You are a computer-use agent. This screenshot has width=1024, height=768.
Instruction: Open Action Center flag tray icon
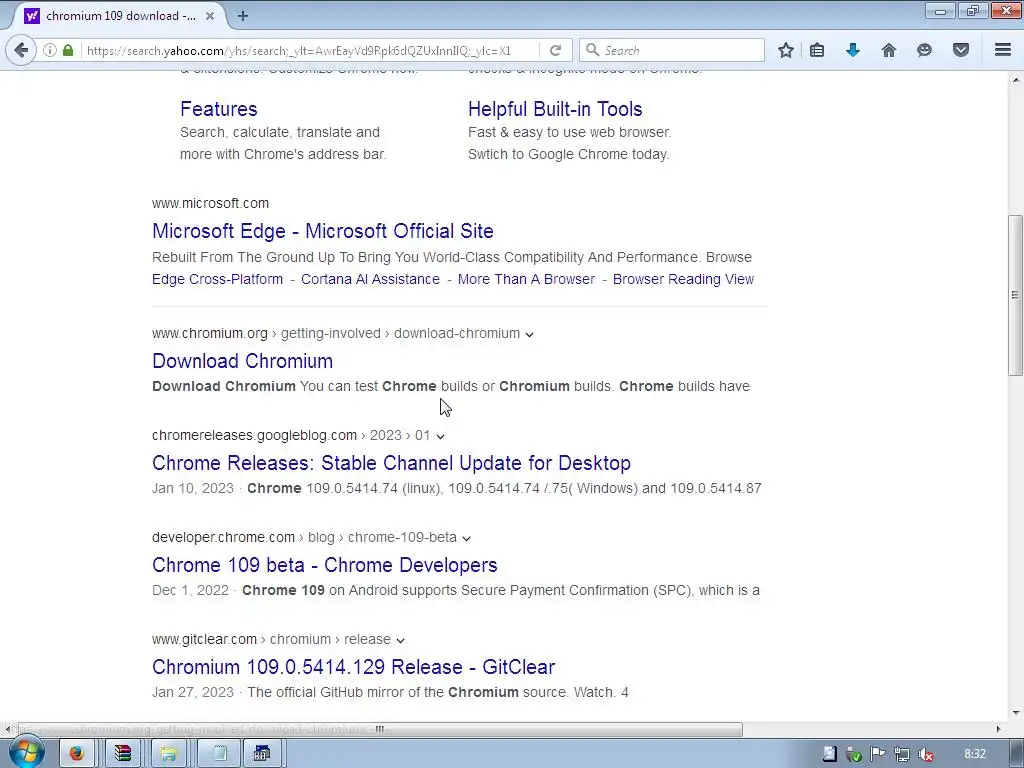point(878,754)
